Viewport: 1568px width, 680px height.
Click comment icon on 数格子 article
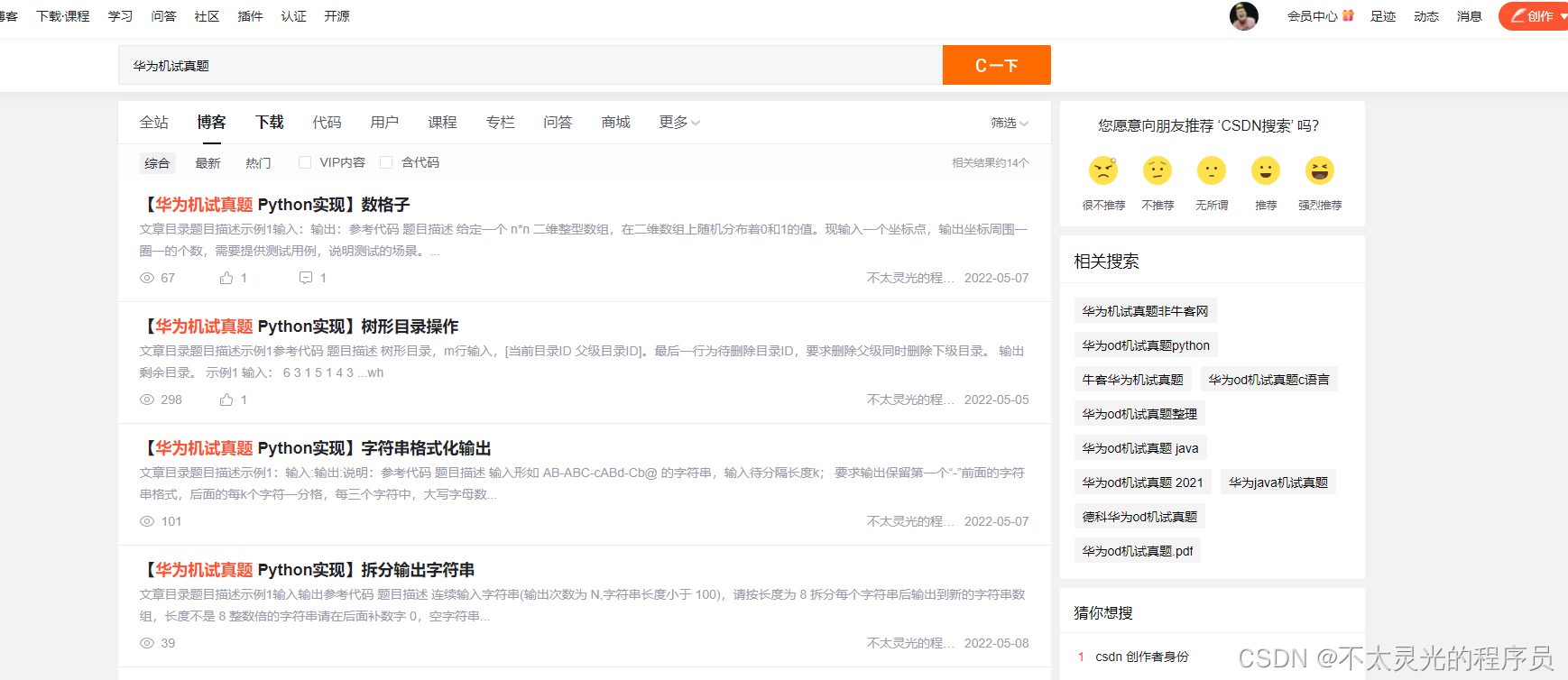pos(306,278)
